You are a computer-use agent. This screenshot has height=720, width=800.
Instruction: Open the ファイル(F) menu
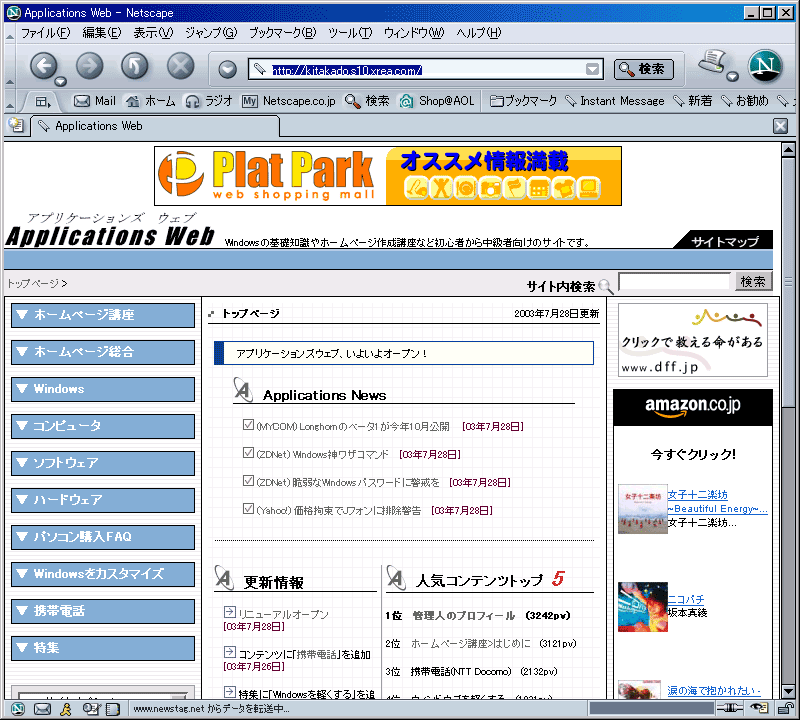[45, 33]
